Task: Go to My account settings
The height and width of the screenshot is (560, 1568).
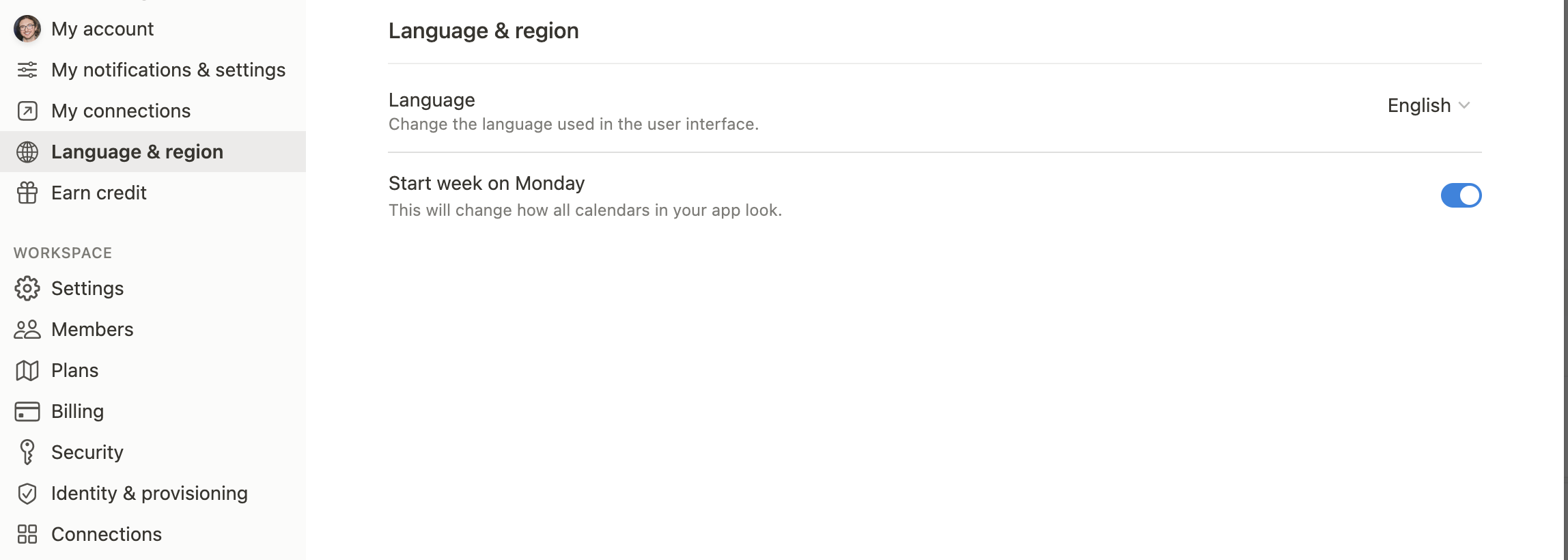Action: 102,29
